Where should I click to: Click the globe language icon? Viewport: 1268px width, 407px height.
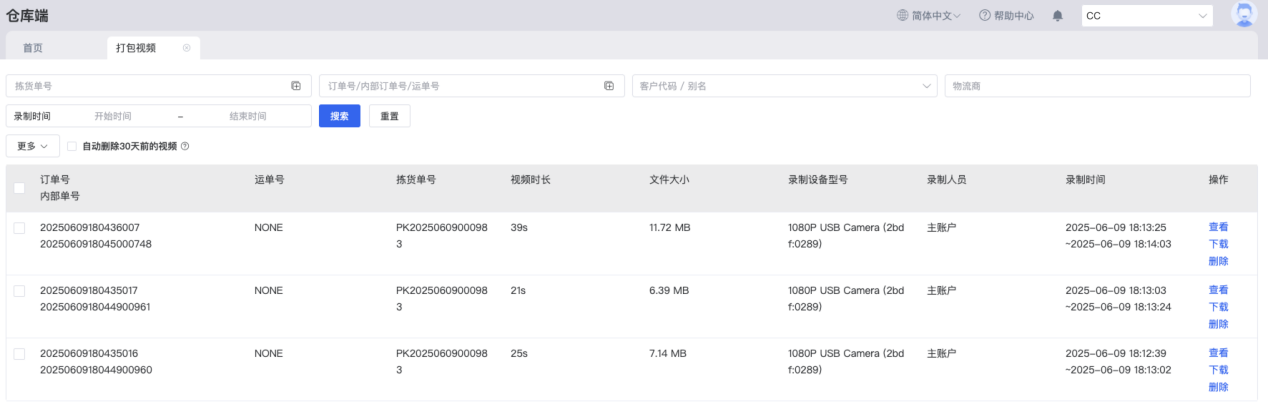pos(903,16)
